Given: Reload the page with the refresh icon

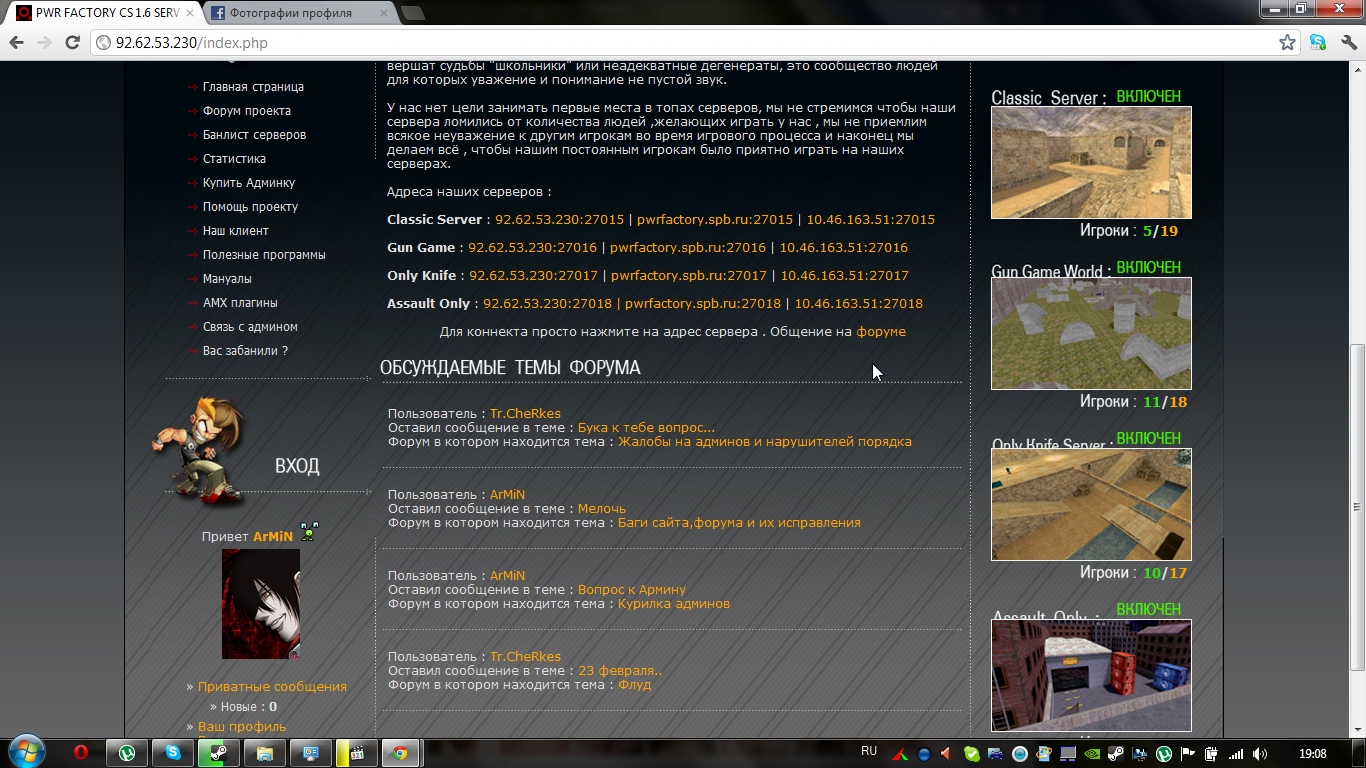Looking at the screenshot, I should click(x=72, y=43).
